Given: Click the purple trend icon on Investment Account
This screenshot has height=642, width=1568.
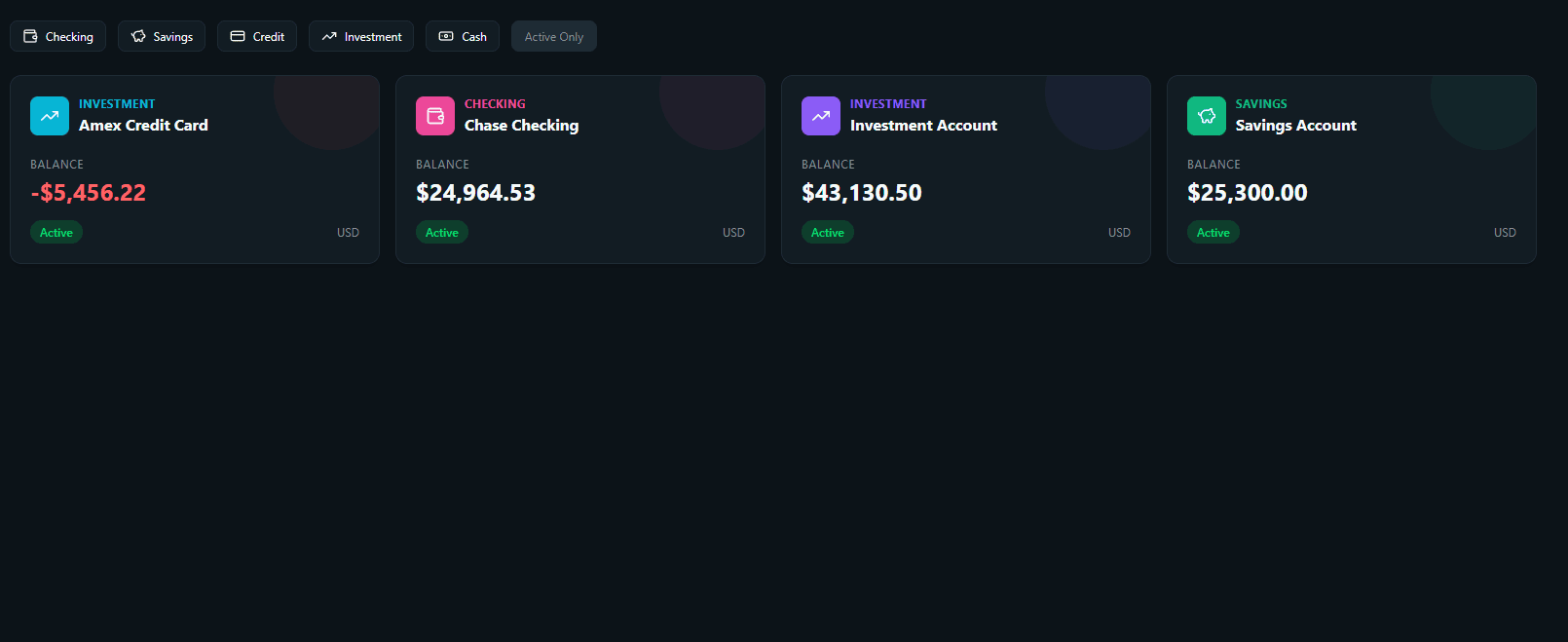Looking at the screenshot, I should (x=821, y=116).
